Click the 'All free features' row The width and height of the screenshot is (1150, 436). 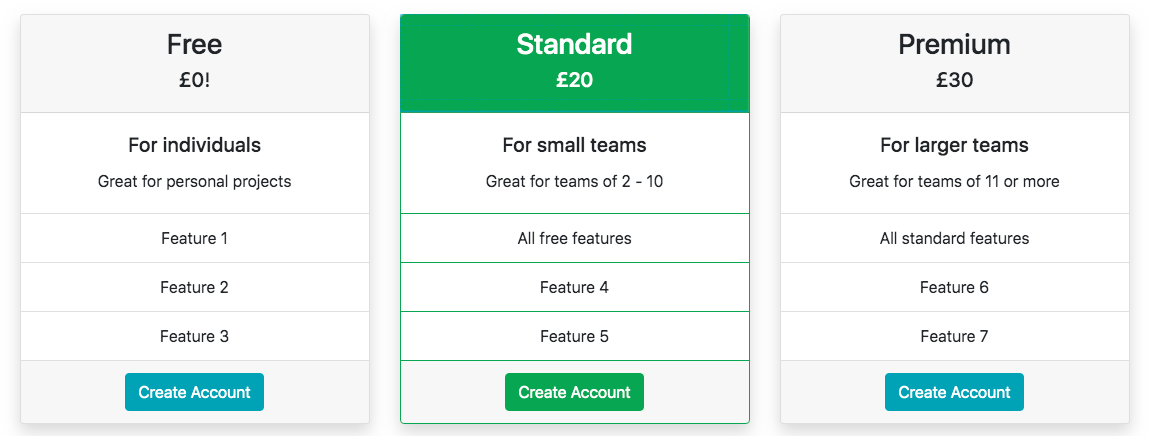pyautogui.click(x=574, y=238)
